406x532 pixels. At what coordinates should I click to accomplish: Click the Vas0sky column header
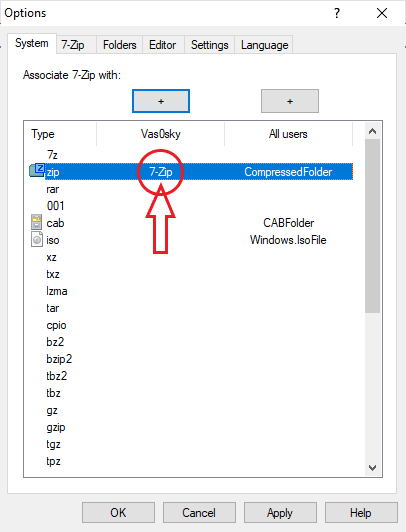click(x=161, y=134)
